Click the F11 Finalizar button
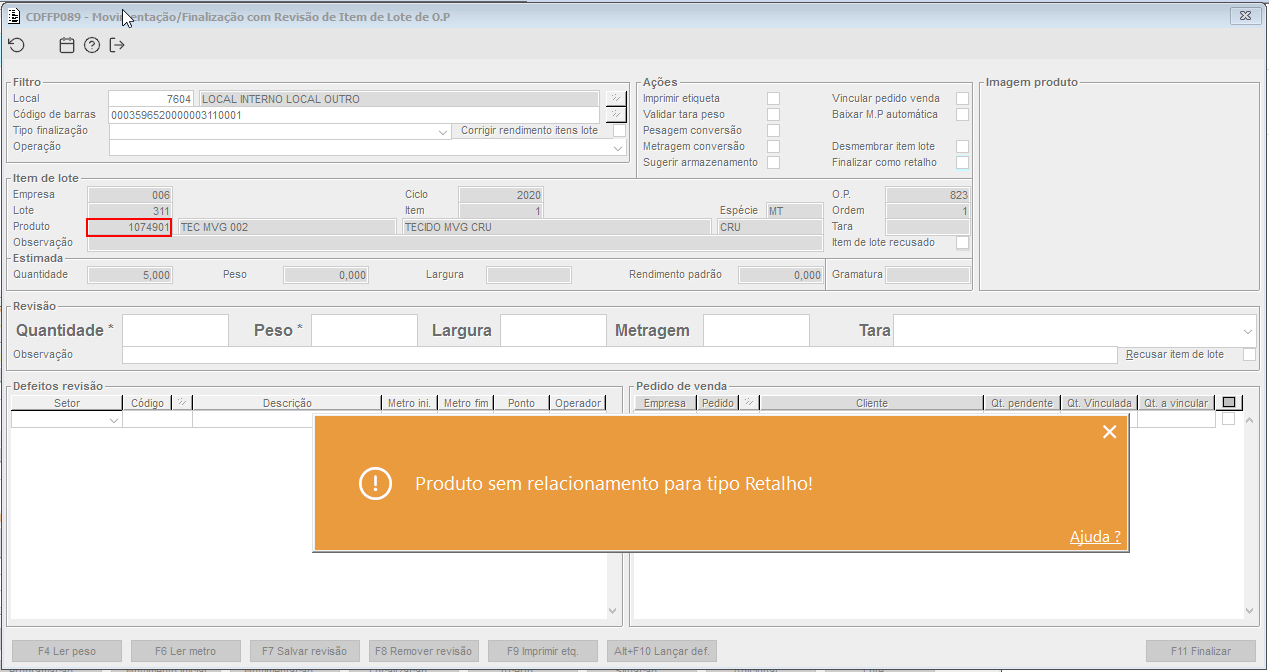Screen dimensions: 1269x672 [1201, 651]
